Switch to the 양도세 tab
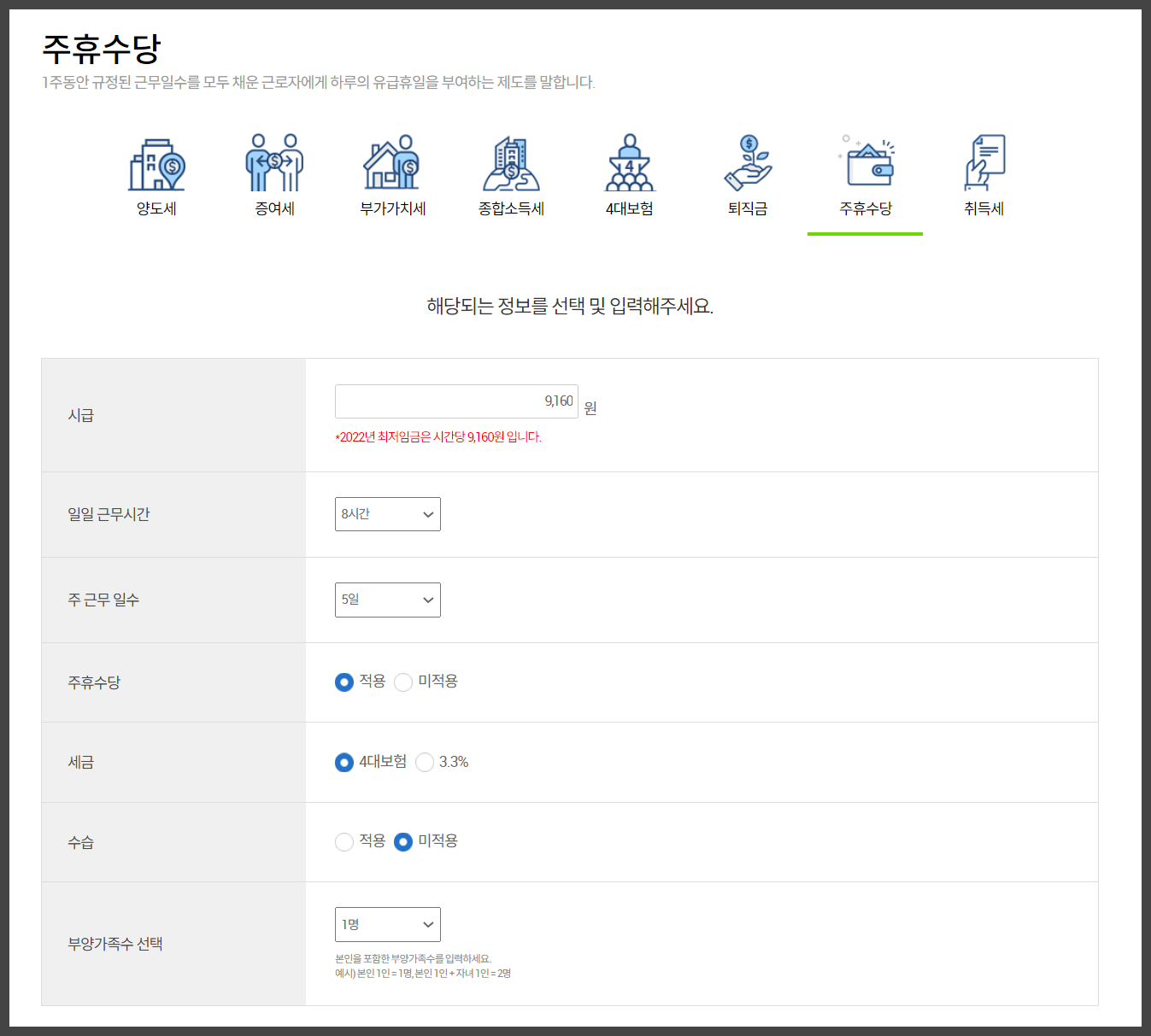Screen dimensions: 1151x1036 (156, 208)
